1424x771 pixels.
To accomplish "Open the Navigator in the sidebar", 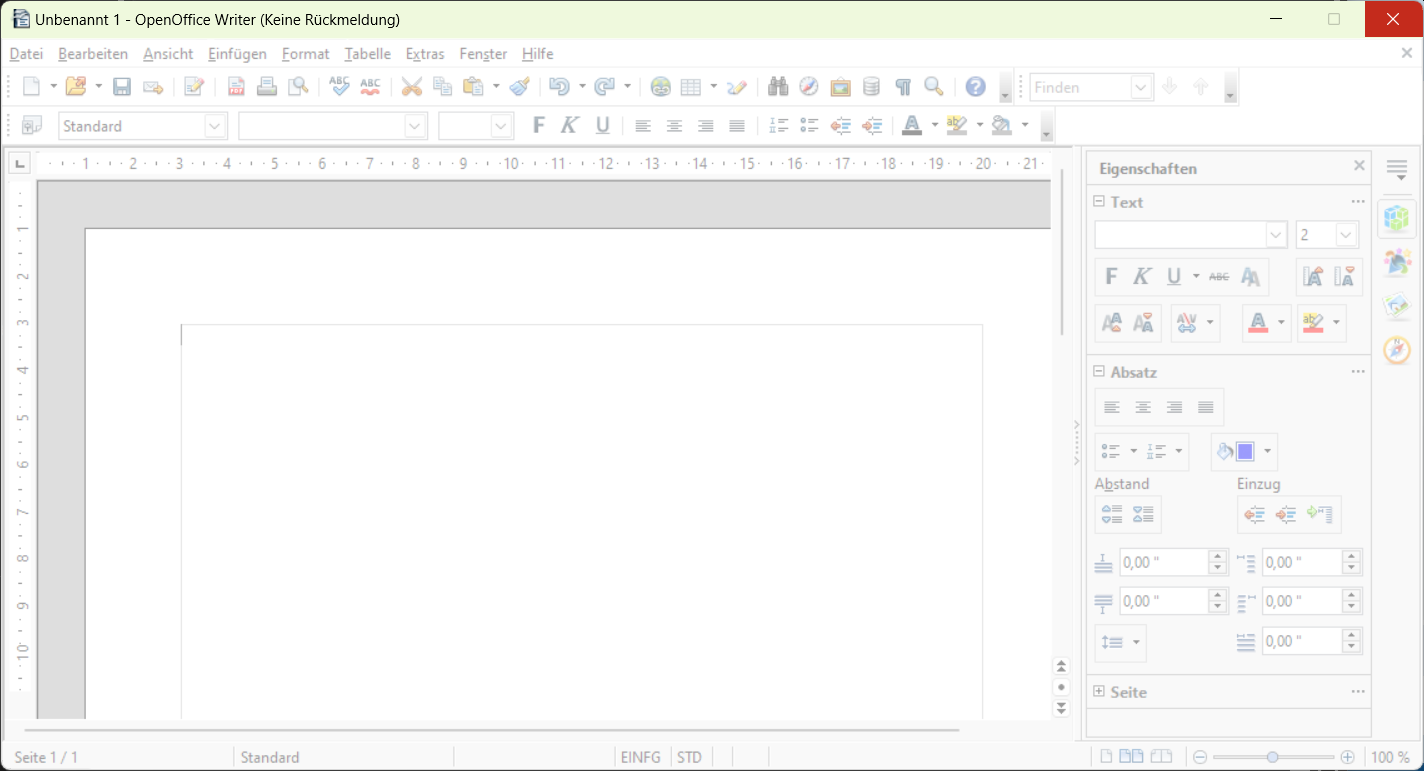I will [1396, 350].
